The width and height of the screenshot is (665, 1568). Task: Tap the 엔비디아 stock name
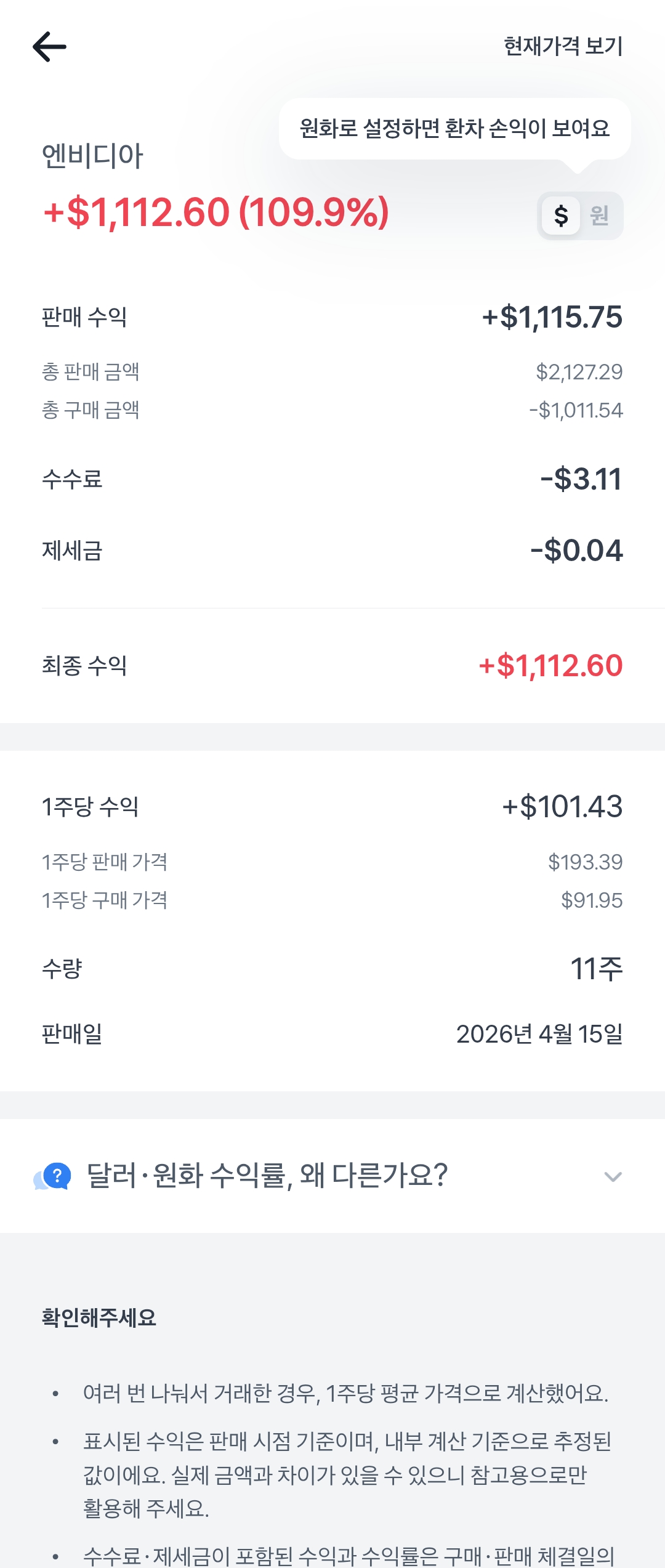[92, 156]
